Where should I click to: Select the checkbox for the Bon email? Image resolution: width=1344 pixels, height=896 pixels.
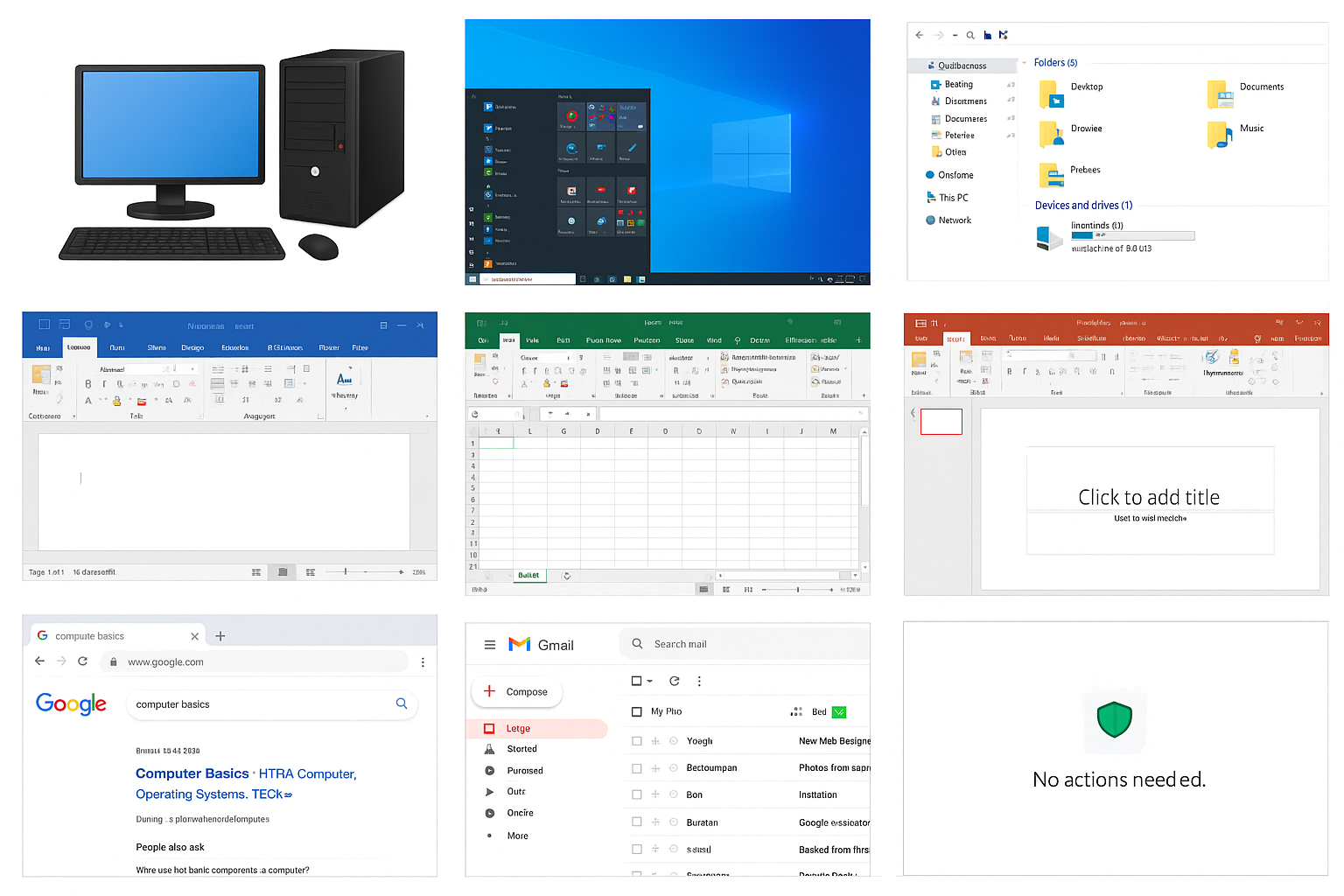pyautogui.click(x=637, y=794)
